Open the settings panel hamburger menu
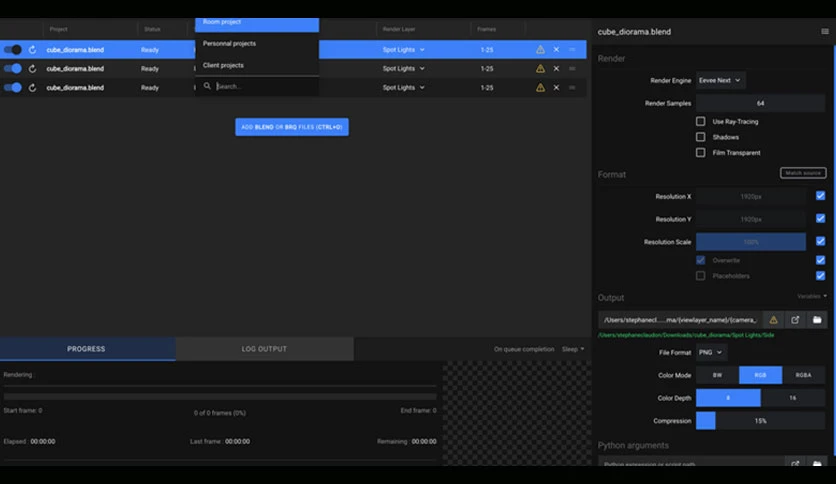 click(x=825, y=31)
